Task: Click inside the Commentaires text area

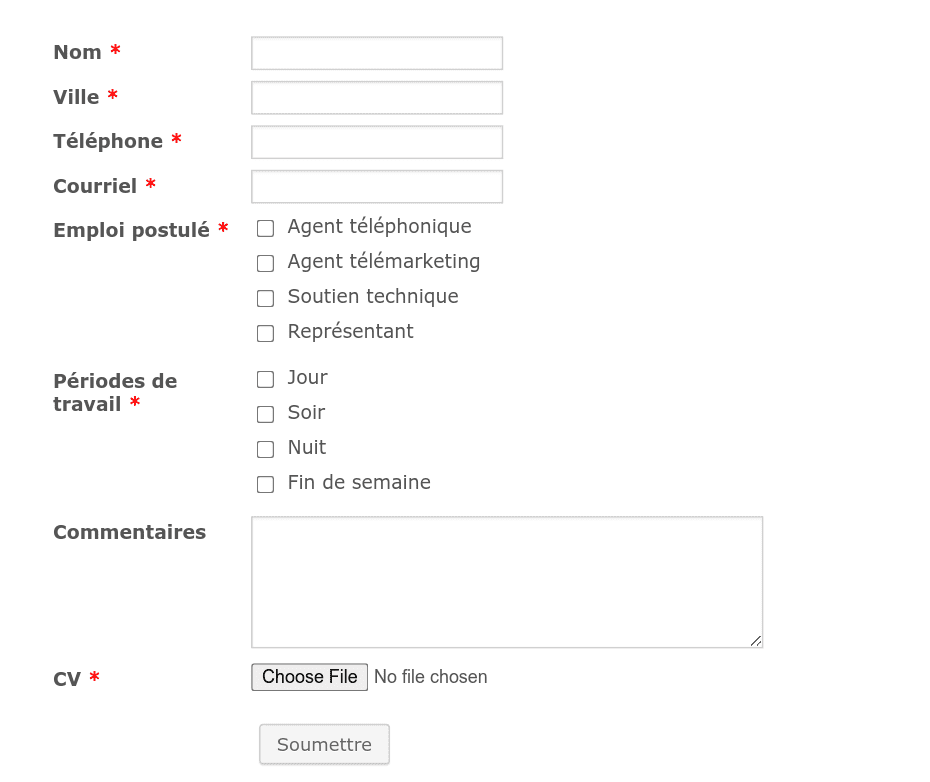Action: [x=507, y=582]
